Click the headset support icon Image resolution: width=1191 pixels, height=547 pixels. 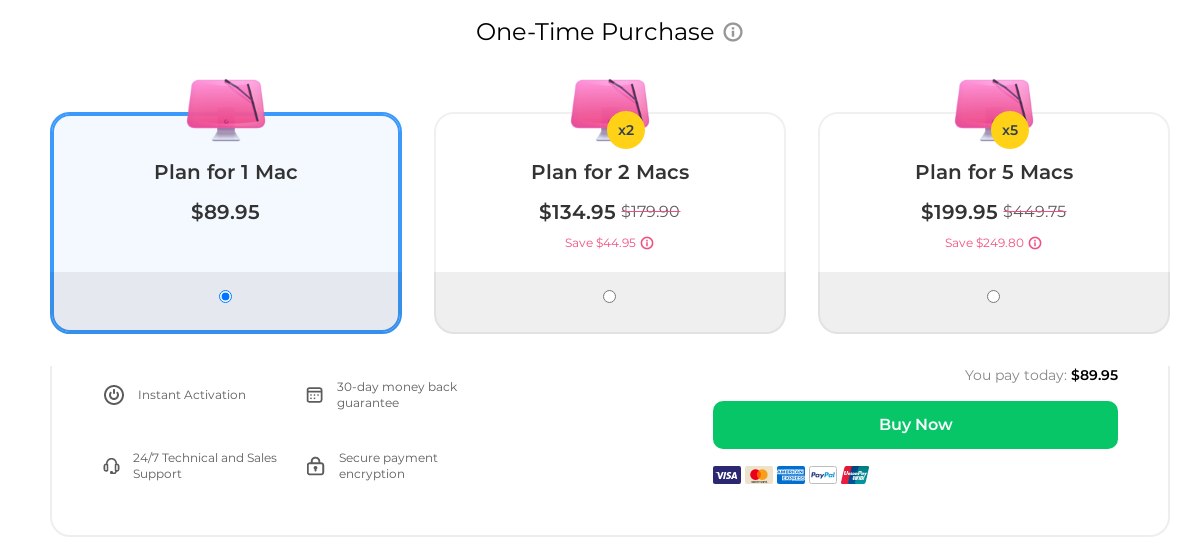(x=112, y=466)
